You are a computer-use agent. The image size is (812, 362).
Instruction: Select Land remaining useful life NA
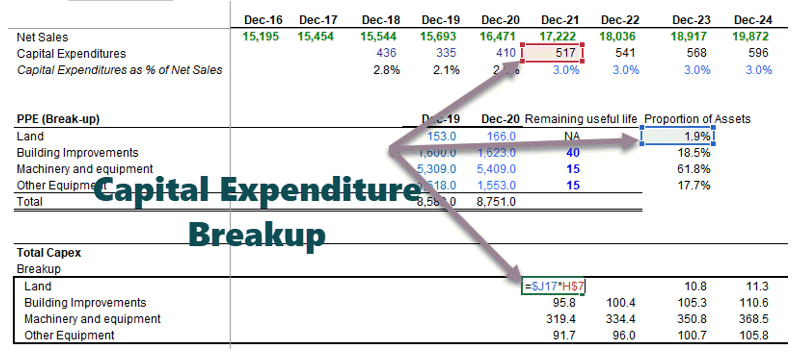point(573,136)
